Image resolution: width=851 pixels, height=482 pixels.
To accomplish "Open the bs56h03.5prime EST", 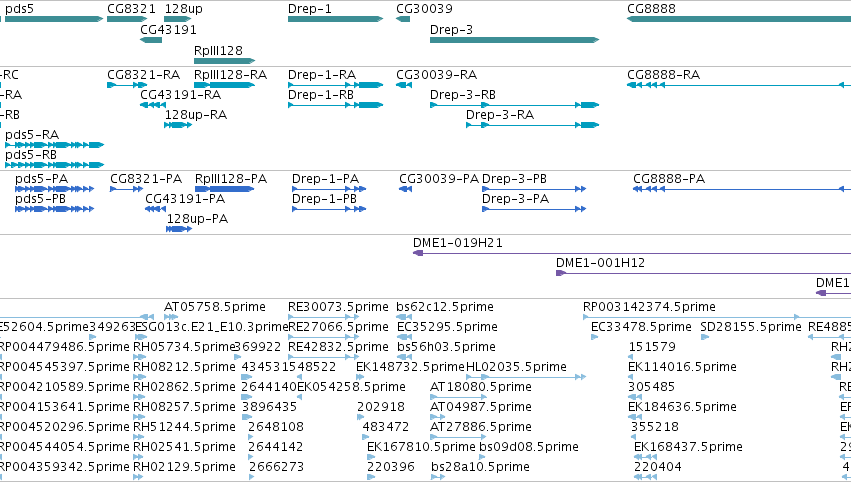I will point(404,357).
